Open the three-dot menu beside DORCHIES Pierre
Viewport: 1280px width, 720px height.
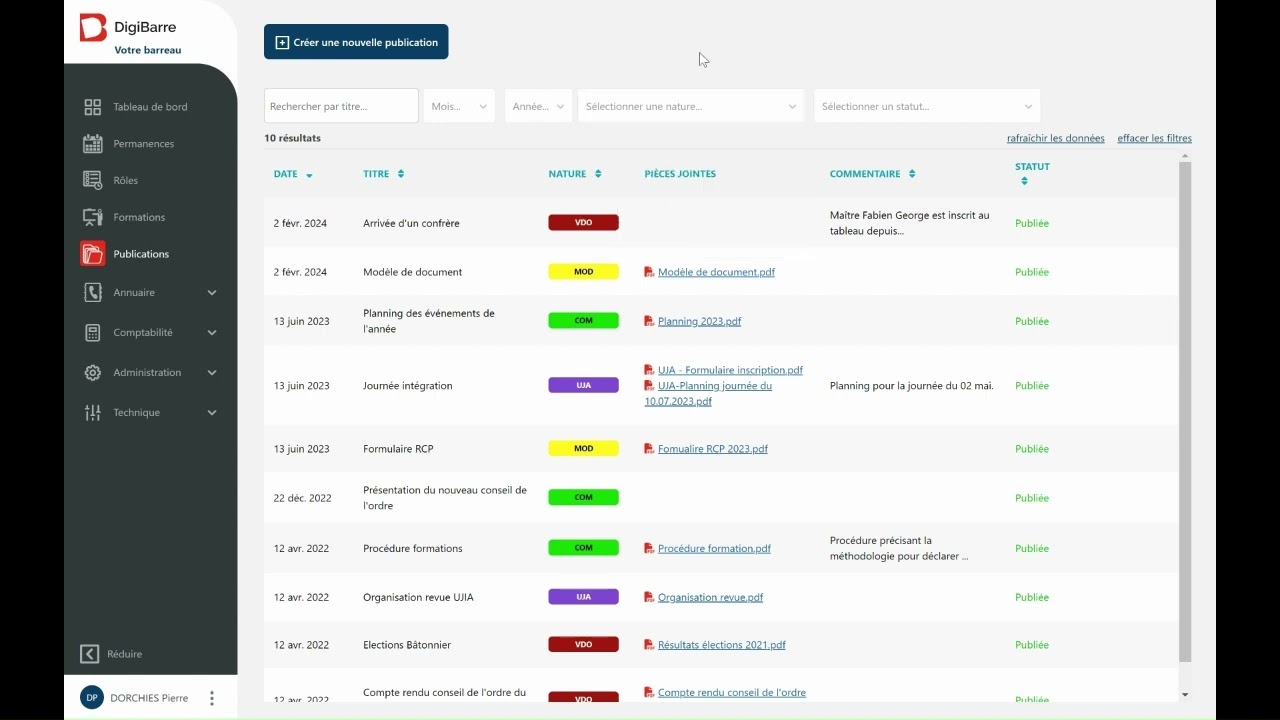pos(211,698)
